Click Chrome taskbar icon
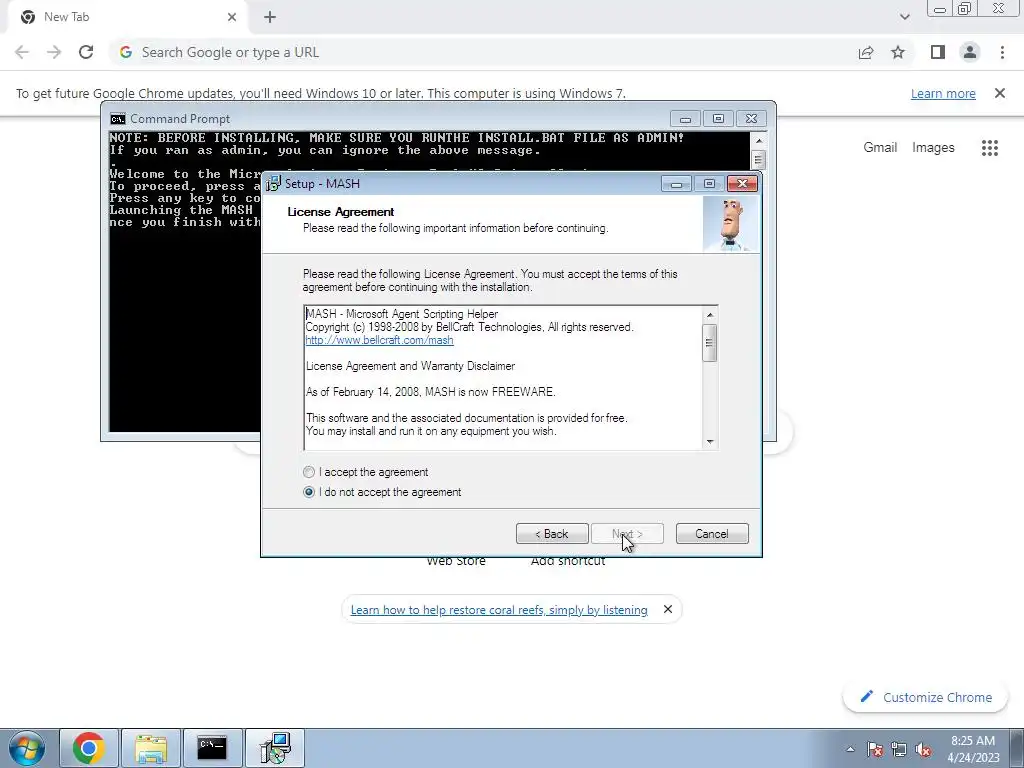Viewport: 1024px width, 768px height. pyautogui.click(x=89, y=748)
